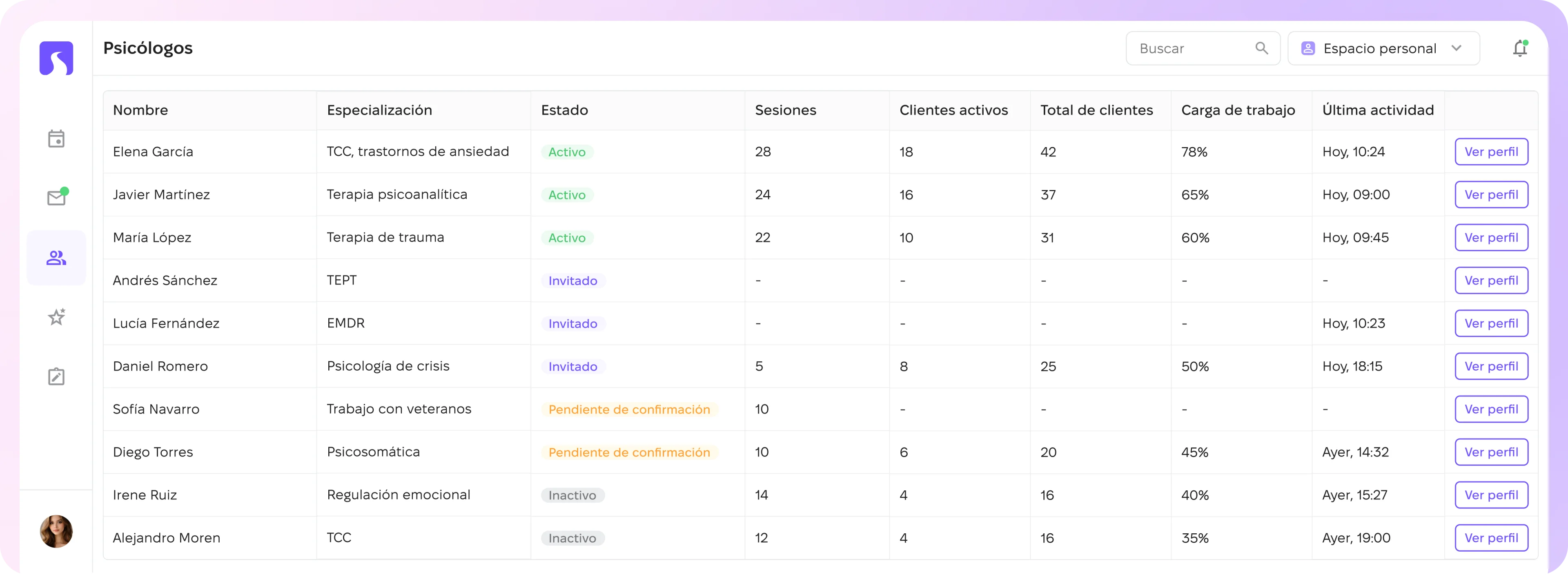Screen dimensions: 1568x575
Task: Expand the Espacio personal dropdown
Action: coord(1383,48)
